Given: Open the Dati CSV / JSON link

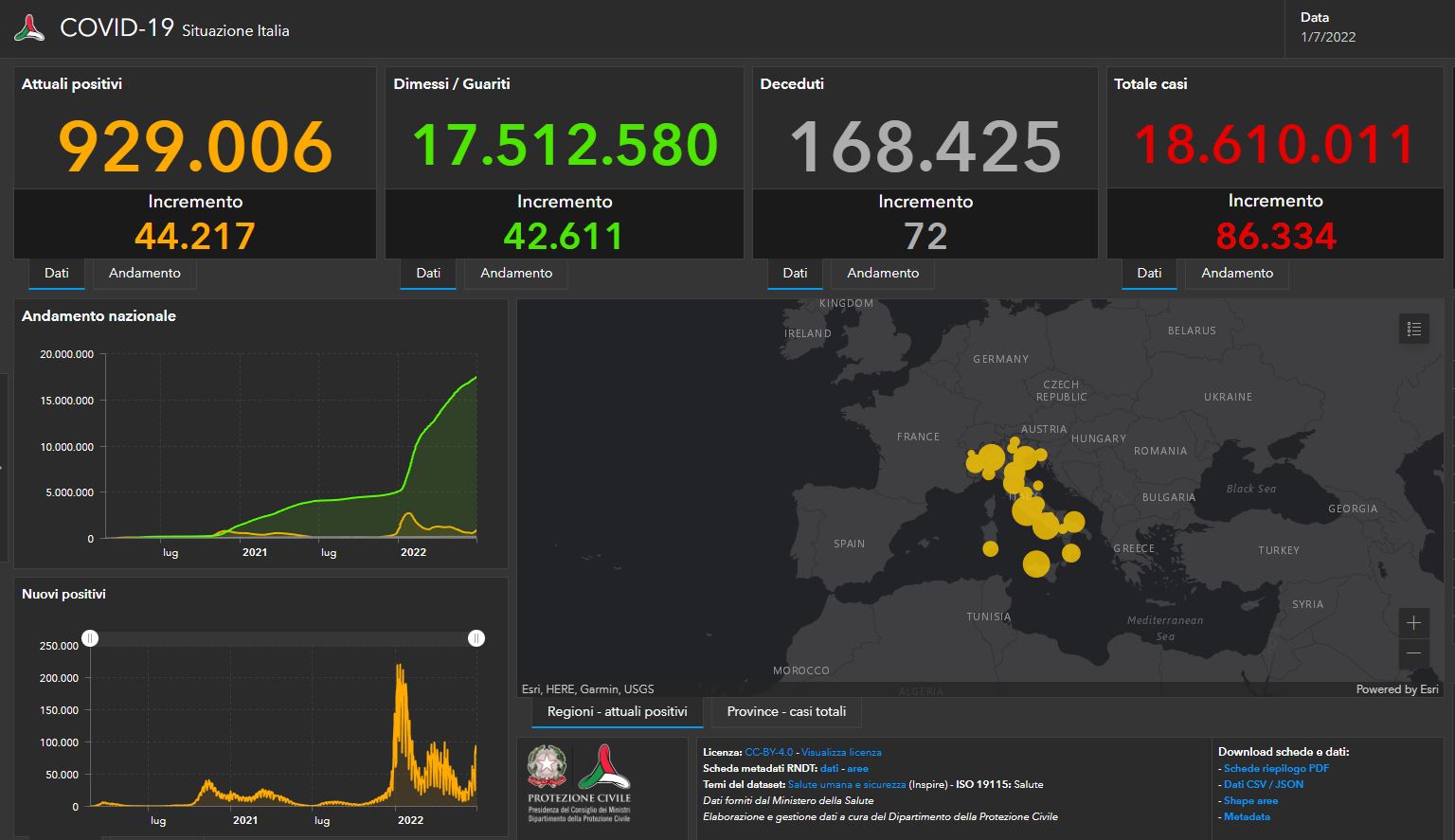Looking at the screenshot, I should tap(1263, 784).
